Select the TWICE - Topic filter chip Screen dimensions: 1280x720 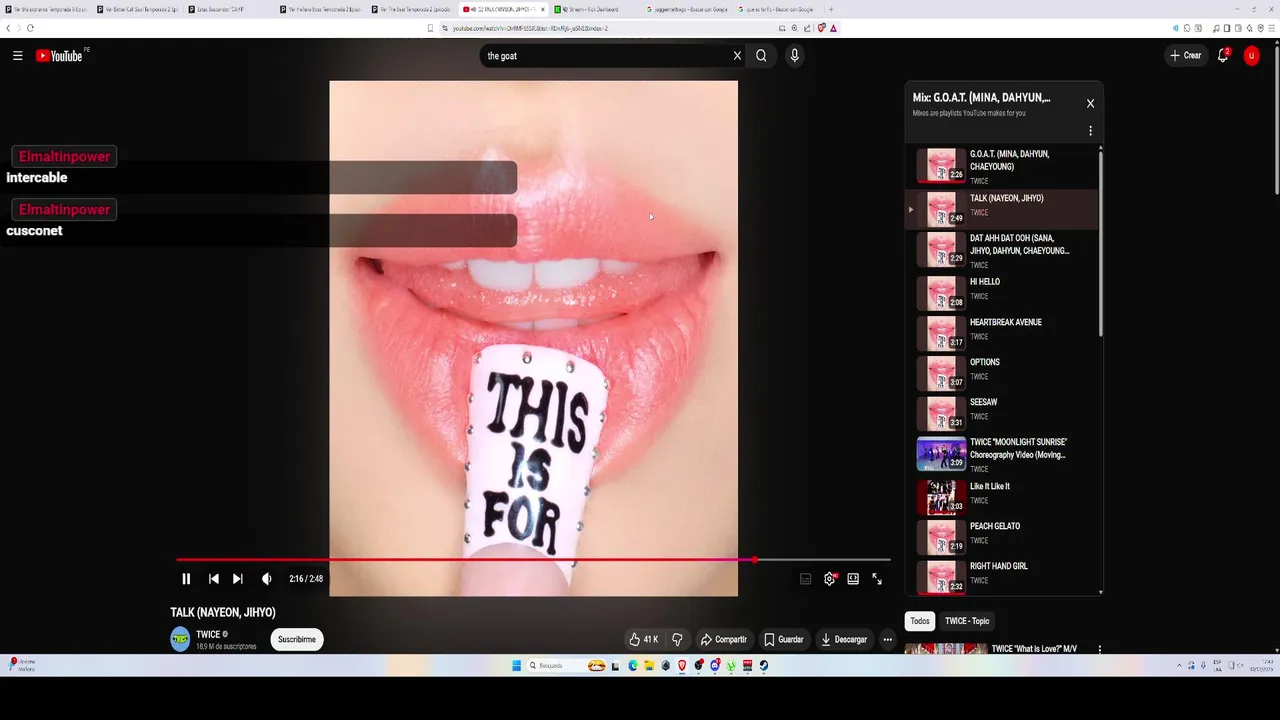click(x=967, y=621)
